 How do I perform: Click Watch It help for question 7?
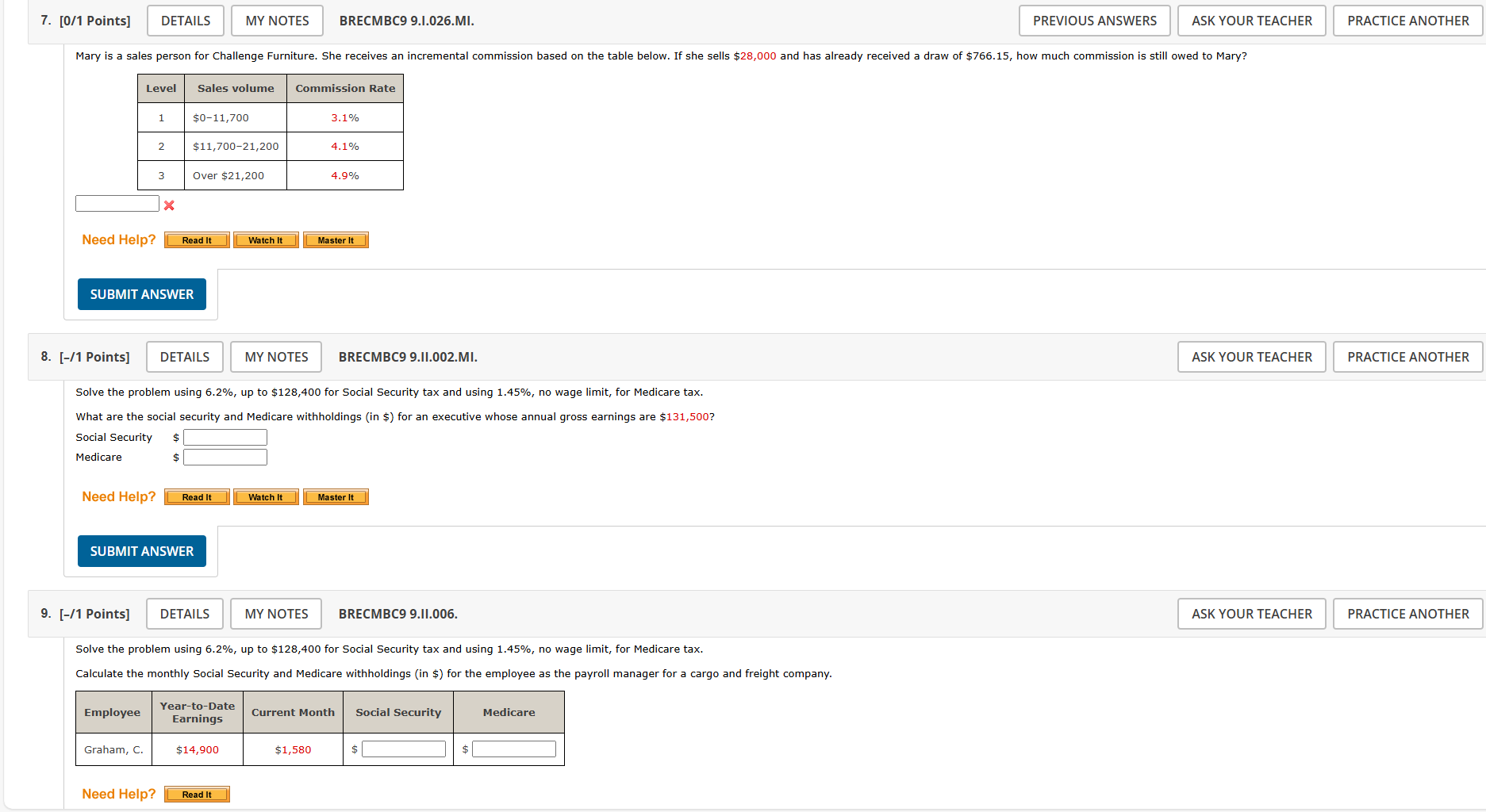pos(266,239)
